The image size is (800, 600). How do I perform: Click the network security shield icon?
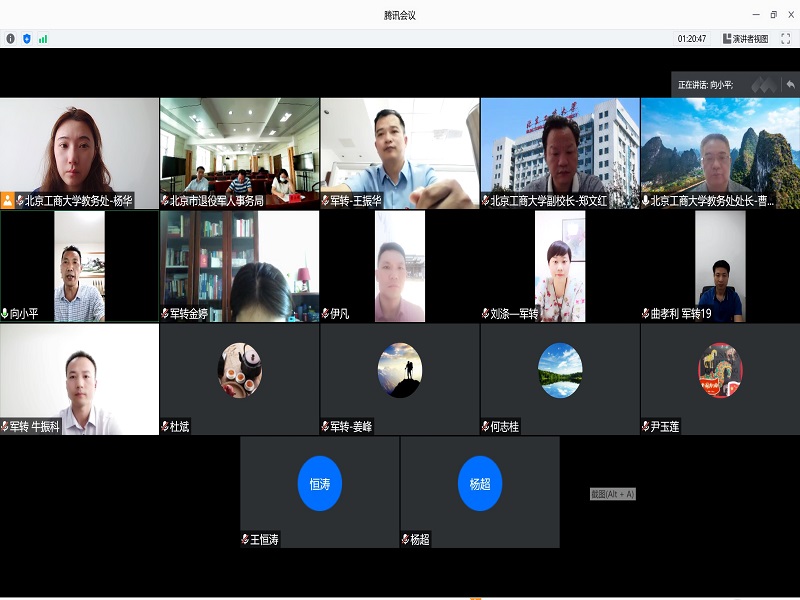coord(26,39)
